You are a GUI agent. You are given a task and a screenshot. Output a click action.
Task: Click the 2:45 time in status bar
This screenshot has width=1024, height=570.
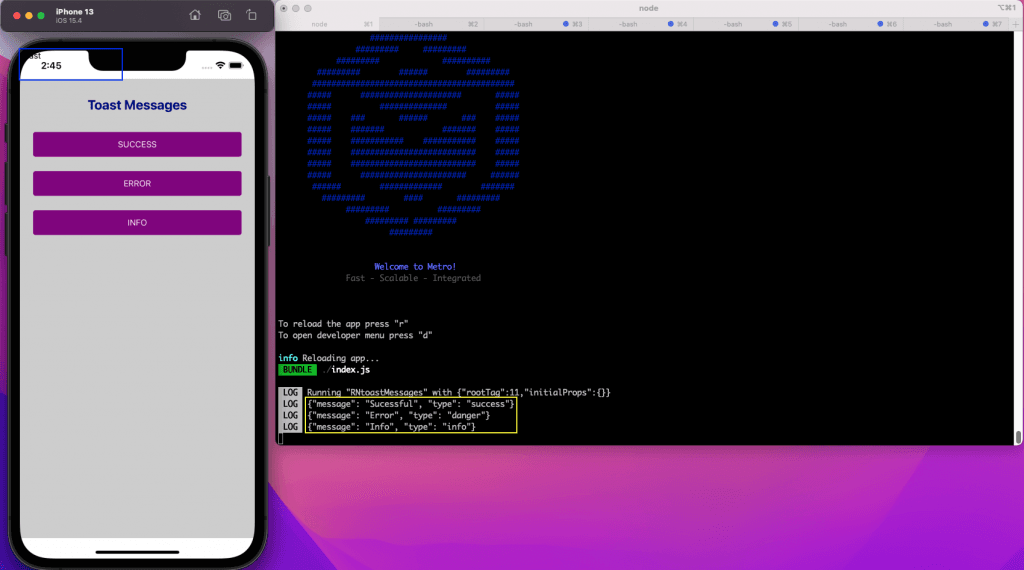click(51, 65)
